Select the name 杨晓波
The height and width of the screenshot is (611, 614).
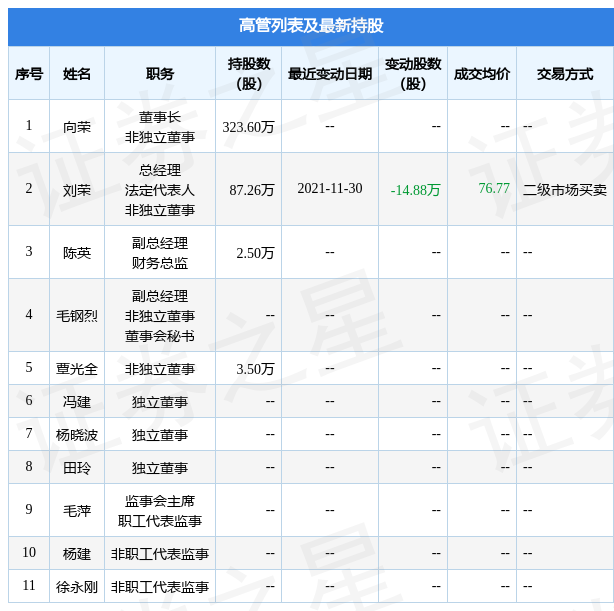77,435
